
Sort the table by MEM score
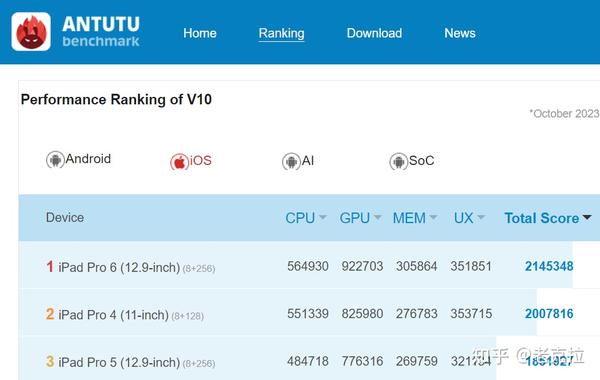415,218
